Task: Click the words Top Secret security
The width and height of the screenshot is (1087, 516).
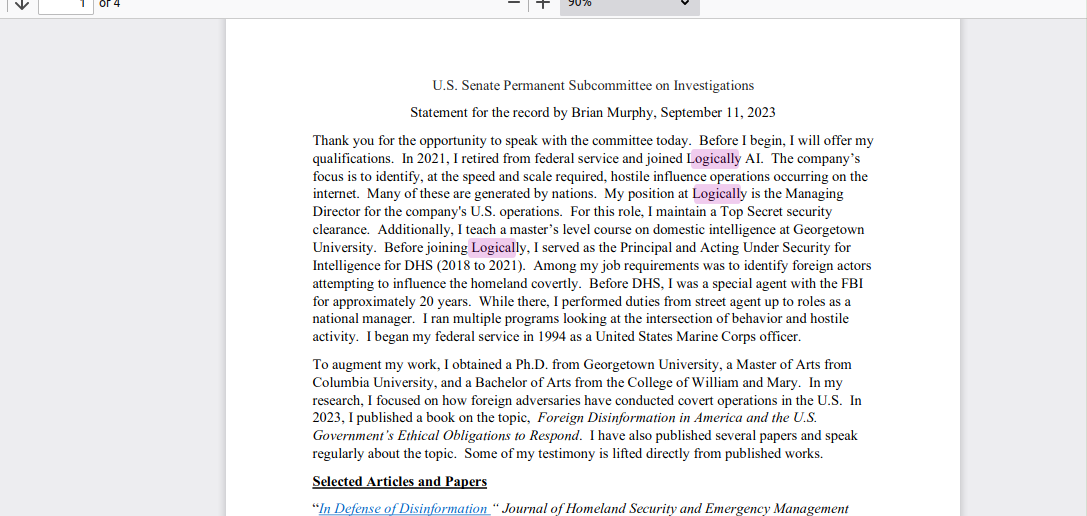Action: click(776, 212)
